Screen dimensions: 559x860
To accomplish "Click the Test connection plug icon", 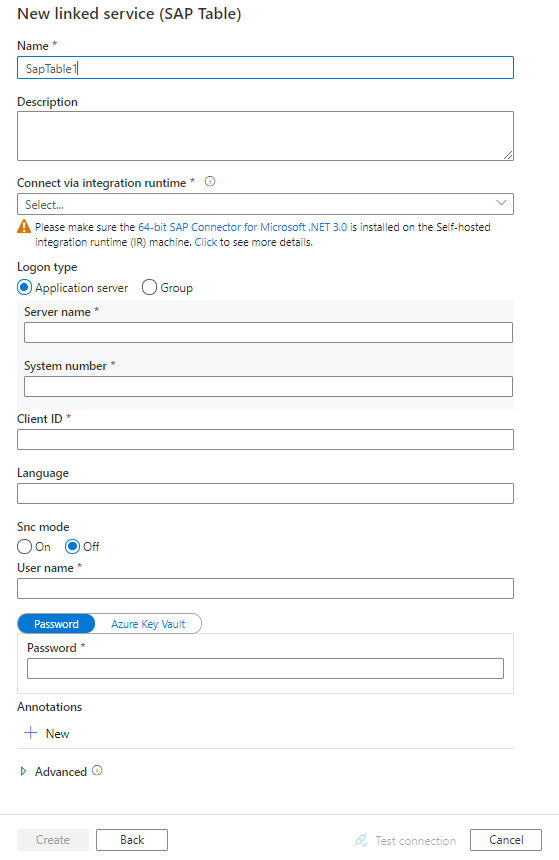I will tap(361, 840).
